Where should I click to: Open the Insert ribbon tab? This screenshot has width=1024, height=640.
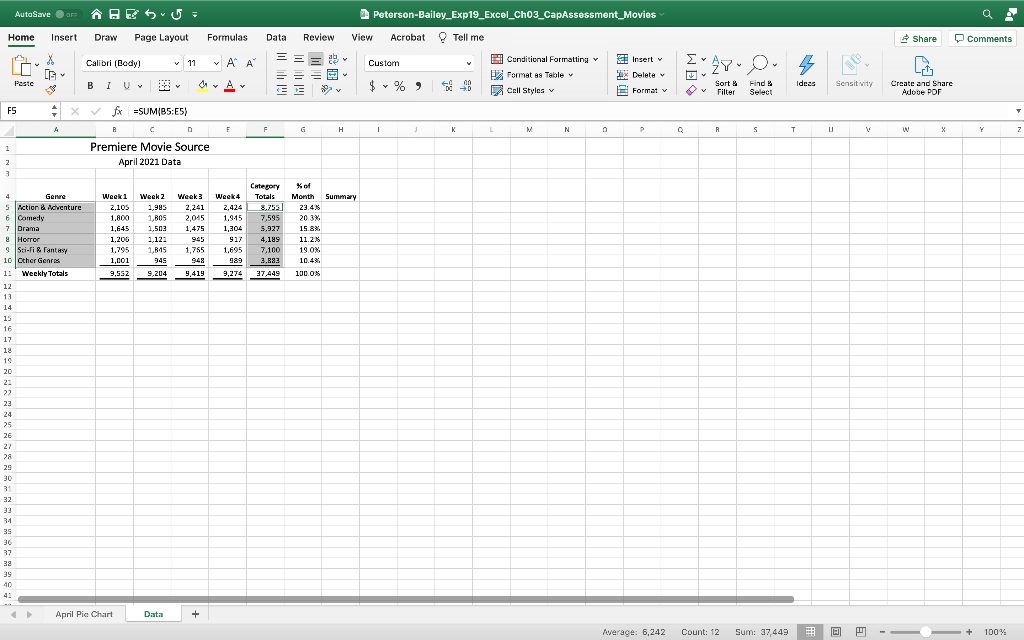coord(64,37)
